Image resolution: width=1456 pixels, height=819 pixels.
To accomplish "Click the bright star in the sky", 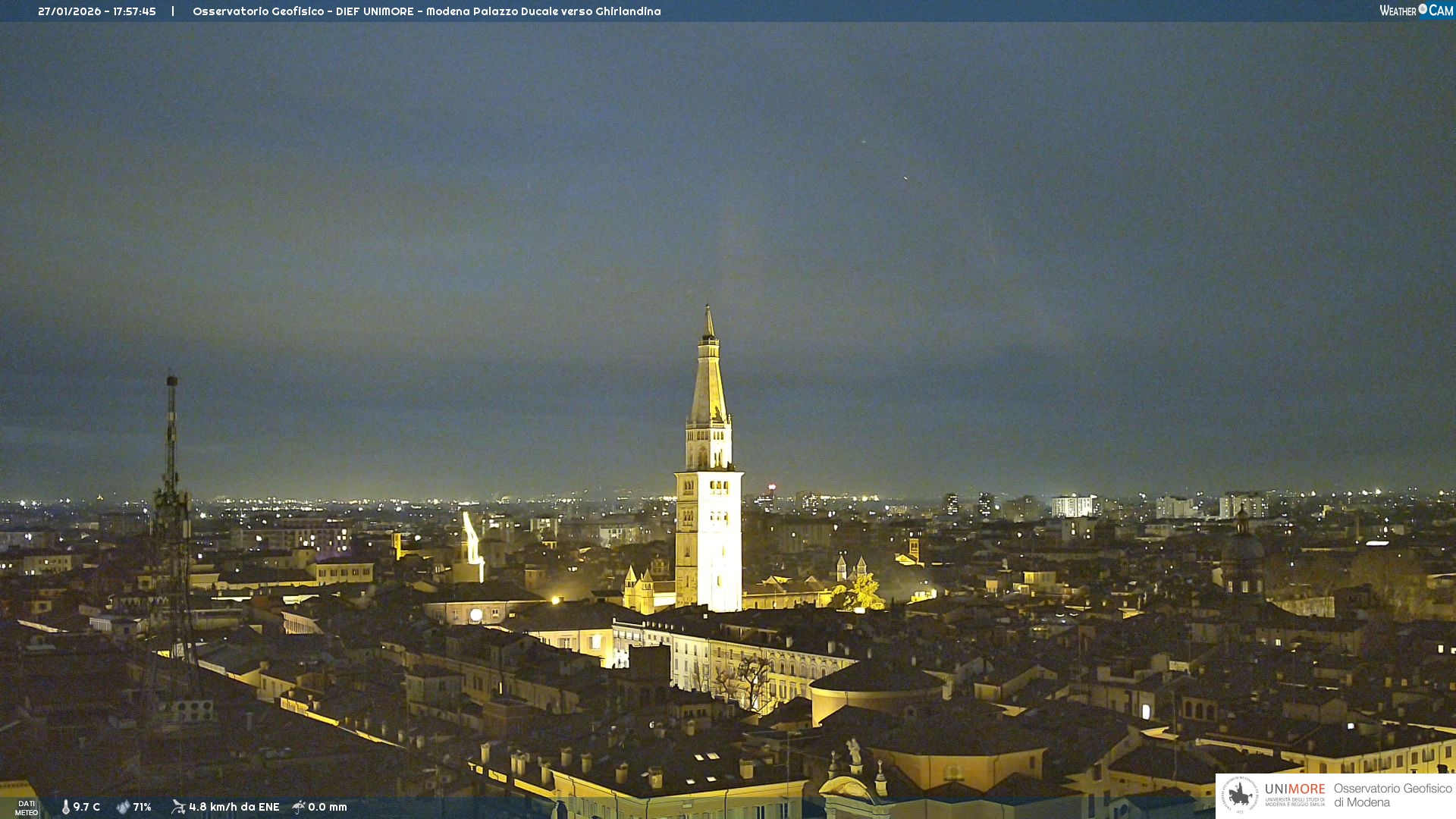I will (905, 177).
